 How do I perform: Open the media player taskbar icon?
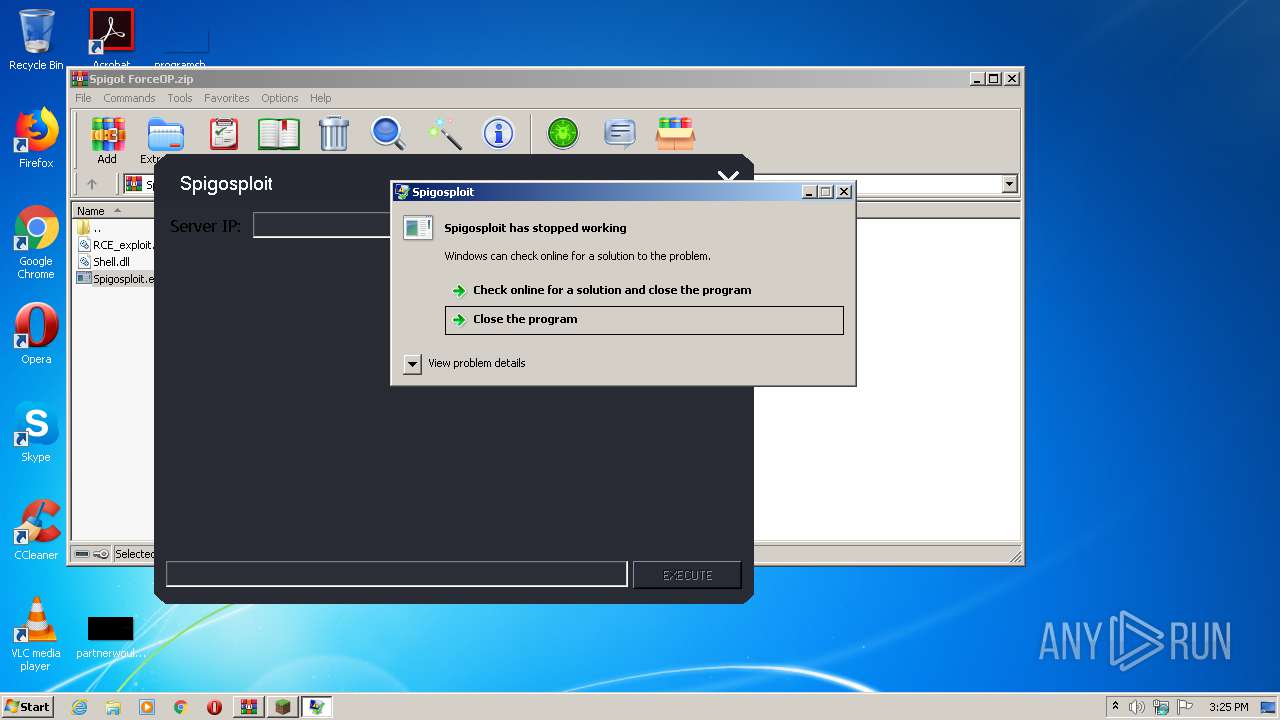point(147,707)
